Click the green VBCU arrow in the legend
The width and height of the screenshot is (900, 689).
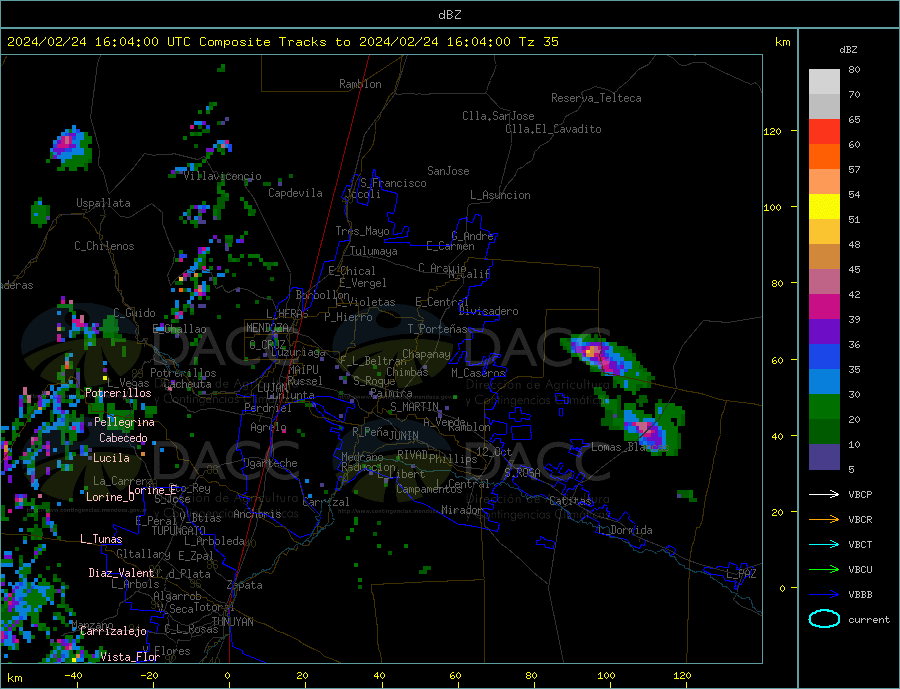pos(824,570)
